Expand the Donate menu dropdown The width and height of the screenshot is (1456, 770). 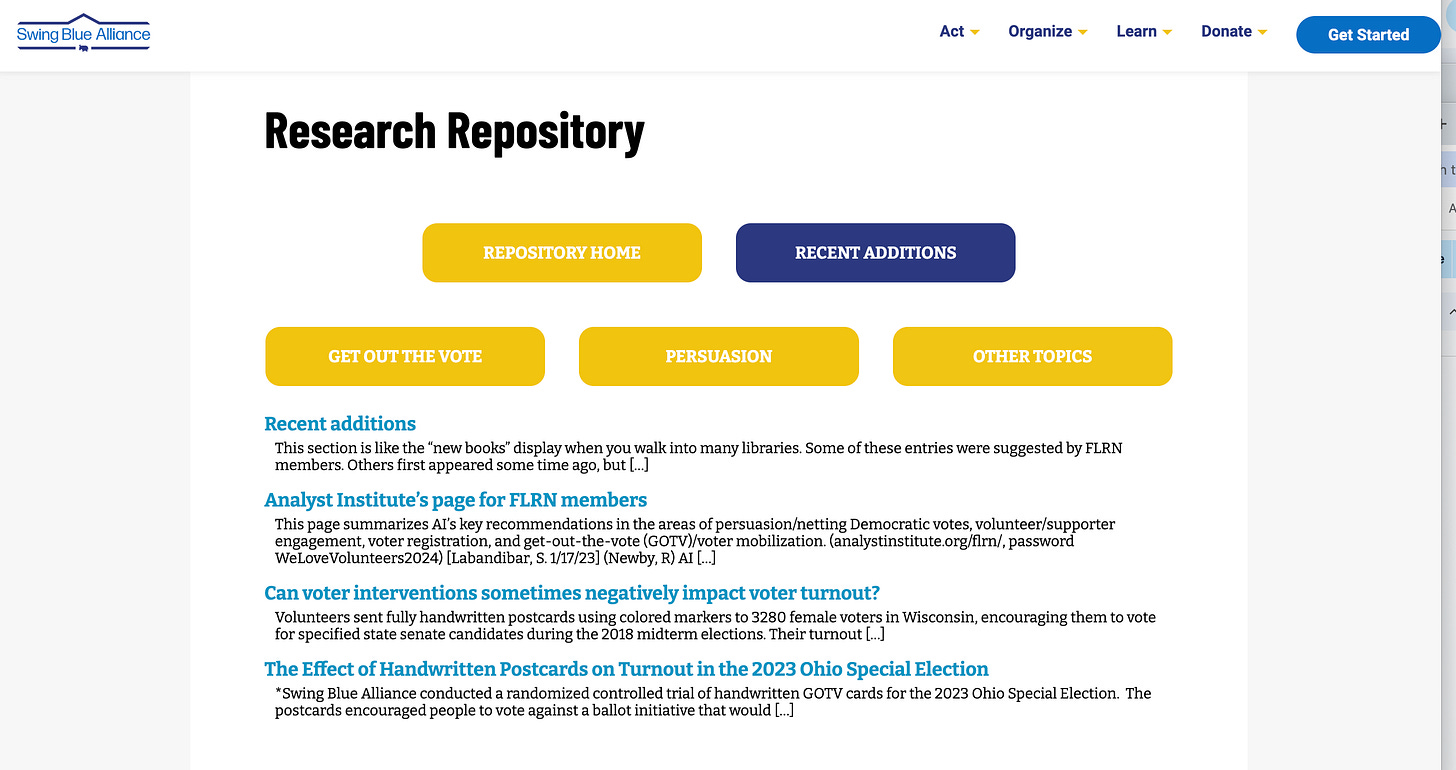(1234, 31)
